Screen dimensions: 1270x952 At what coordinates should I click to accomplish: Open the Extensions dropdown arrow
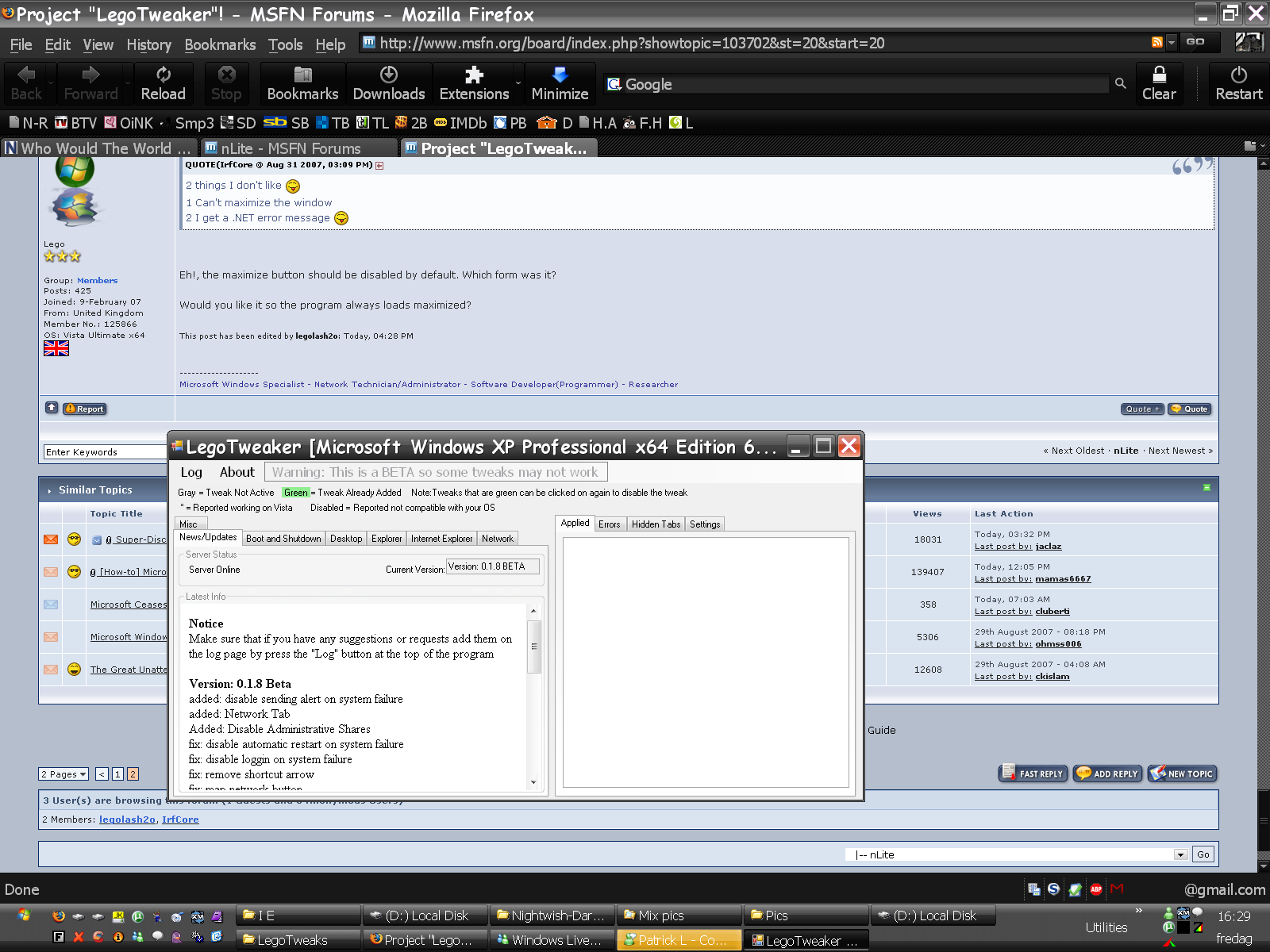[x=518, y=83]
